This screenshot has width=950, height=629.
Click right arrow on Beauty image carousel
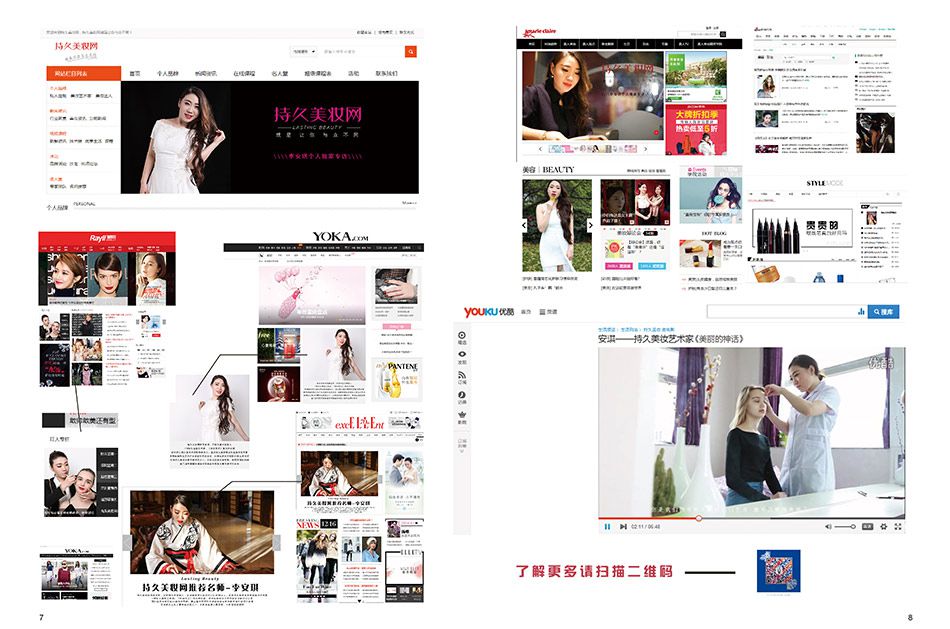590,225
